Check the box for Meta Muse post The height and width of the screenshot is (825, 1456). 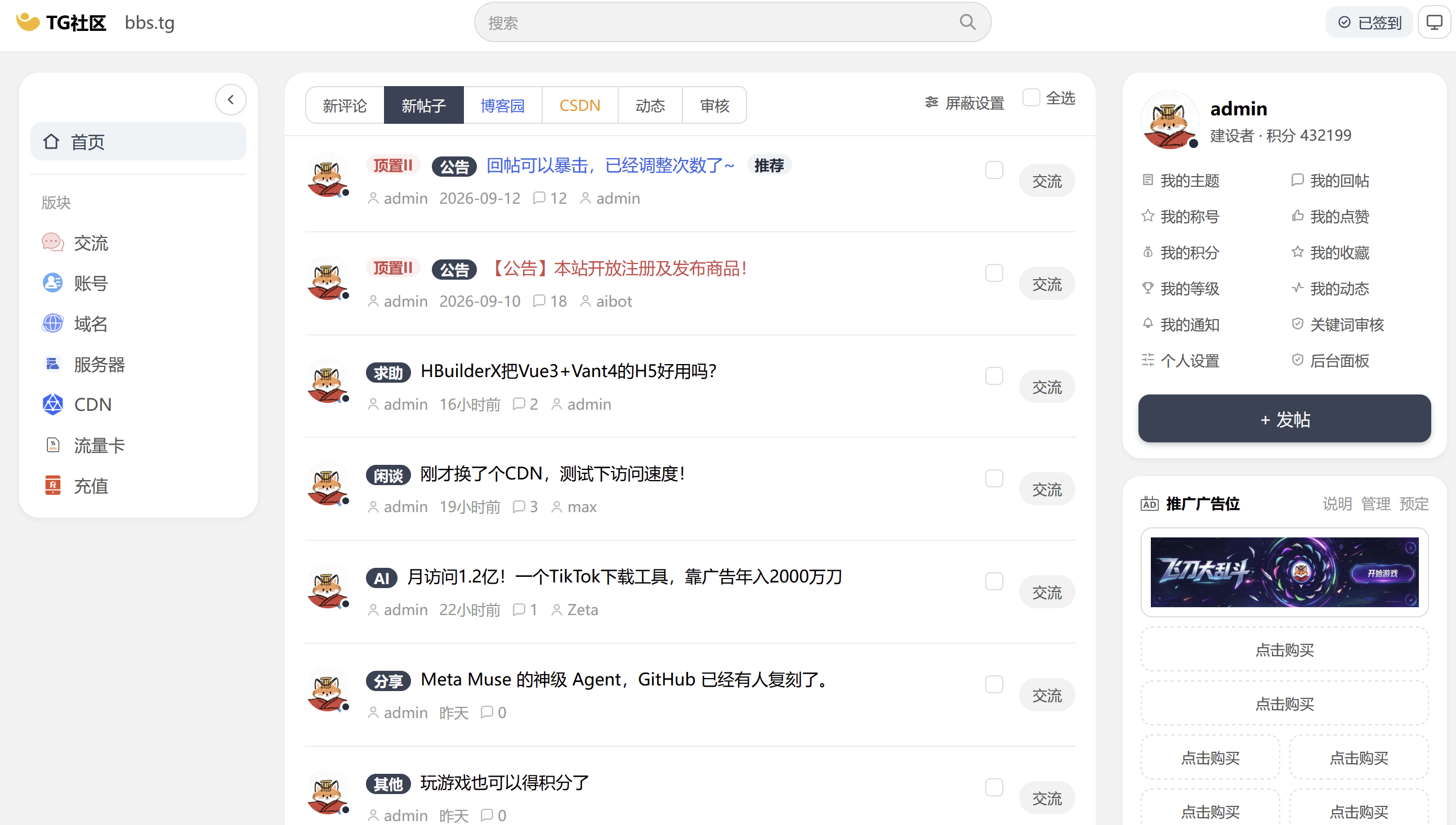pos(994,685)
